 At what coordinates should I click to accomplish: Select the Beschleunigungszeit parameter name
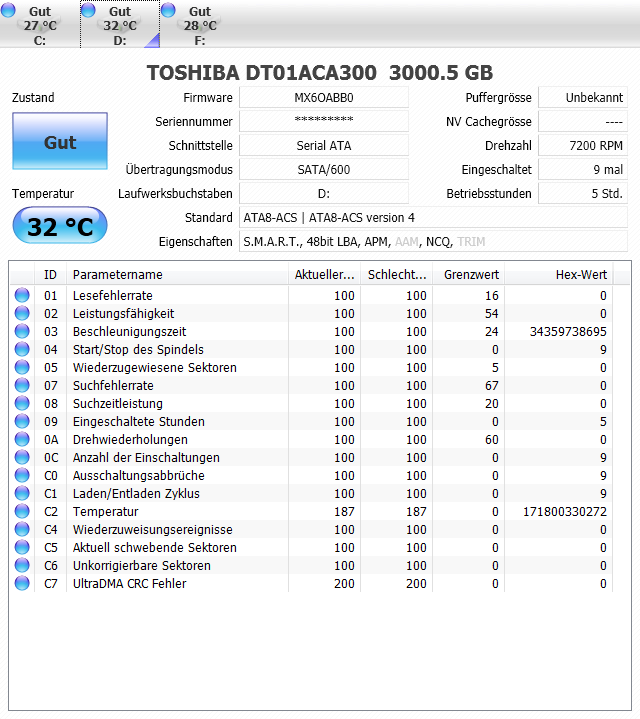coord(130,332)
